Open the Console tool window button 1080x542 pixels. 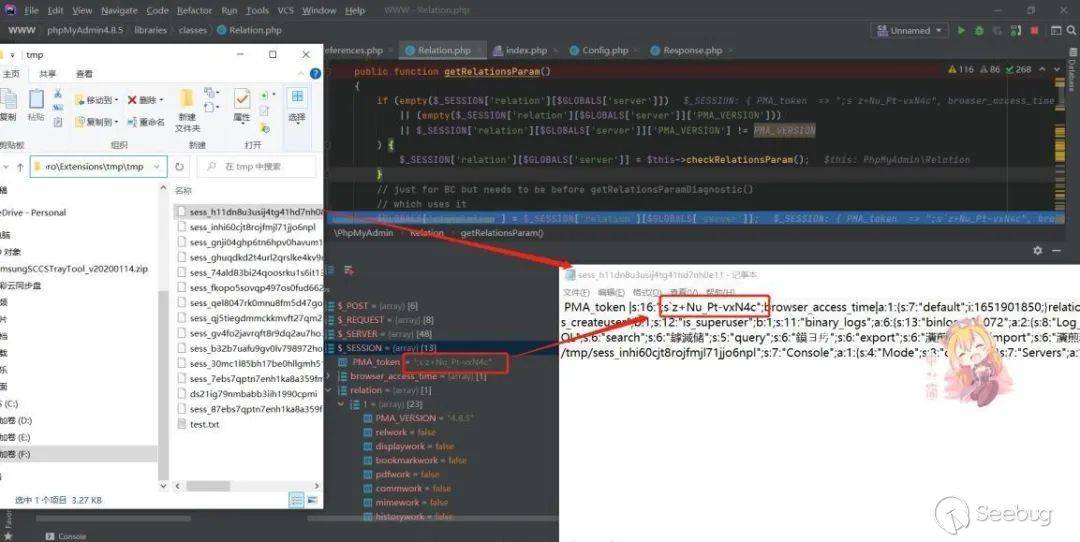tap(71, 536)
